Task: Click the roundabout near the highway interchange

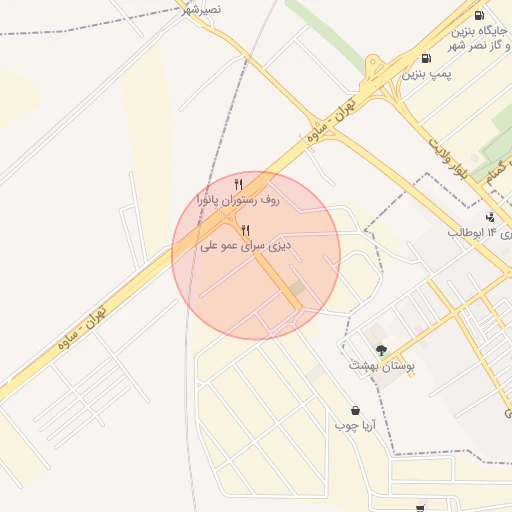Action: [373, 62]
